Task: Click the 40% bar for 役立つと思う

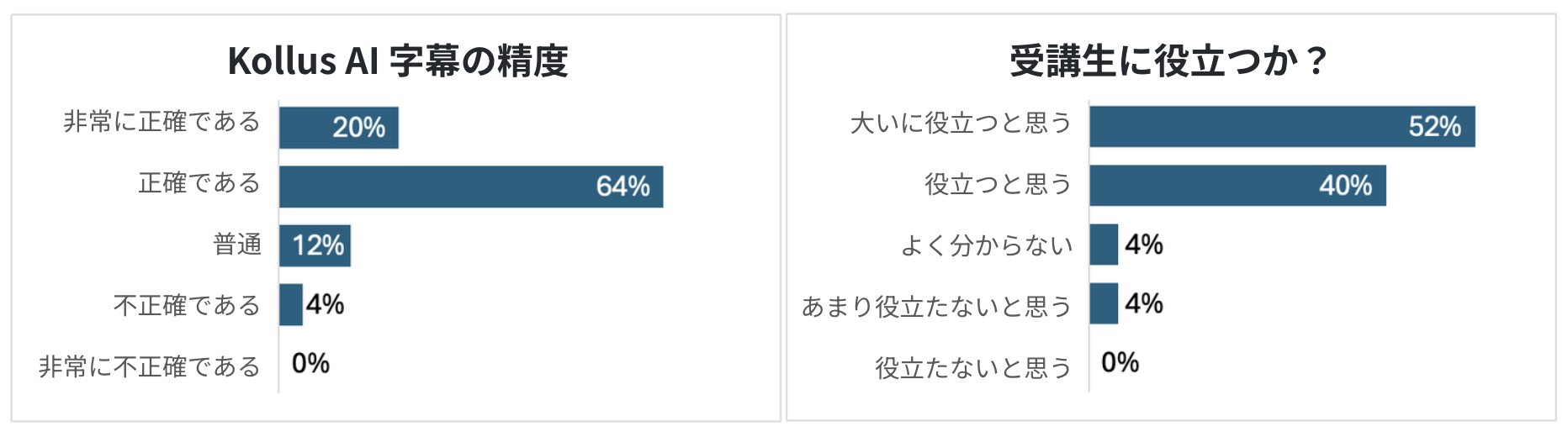Action: click(x=1237, y=186)
